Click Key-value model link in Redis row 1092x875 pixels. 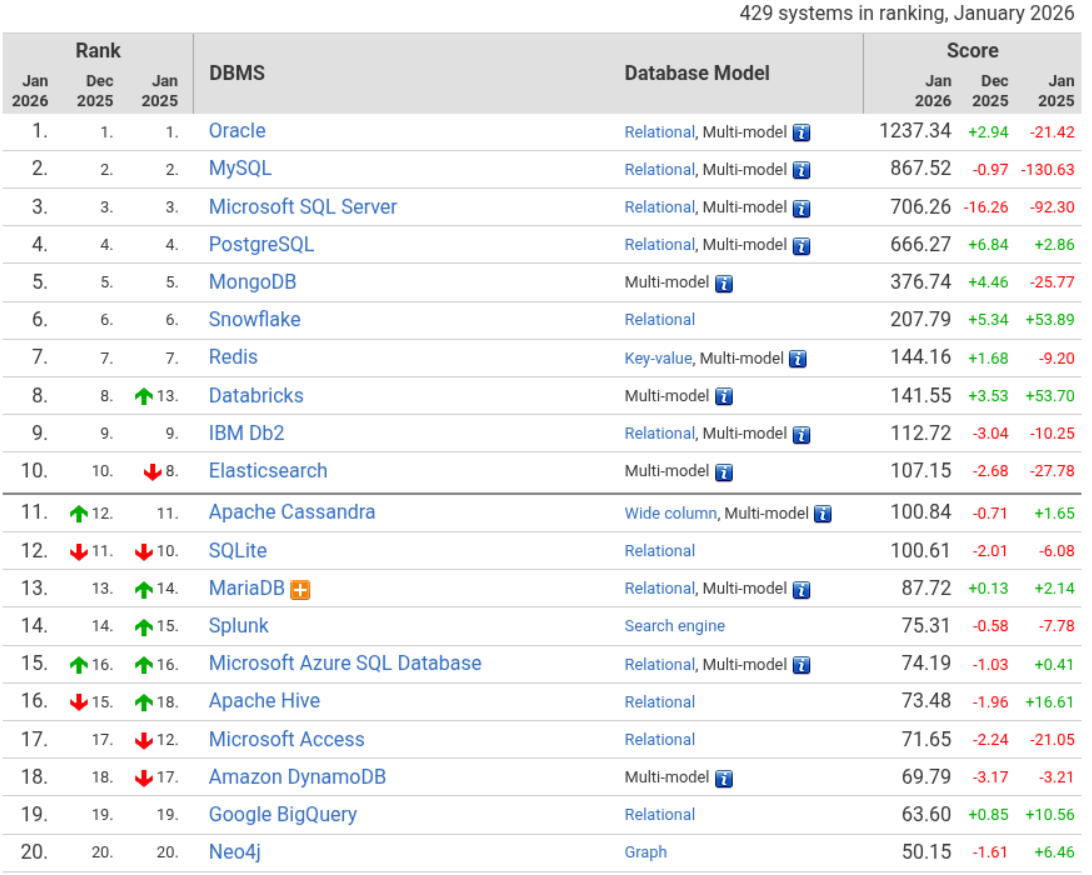658,359
